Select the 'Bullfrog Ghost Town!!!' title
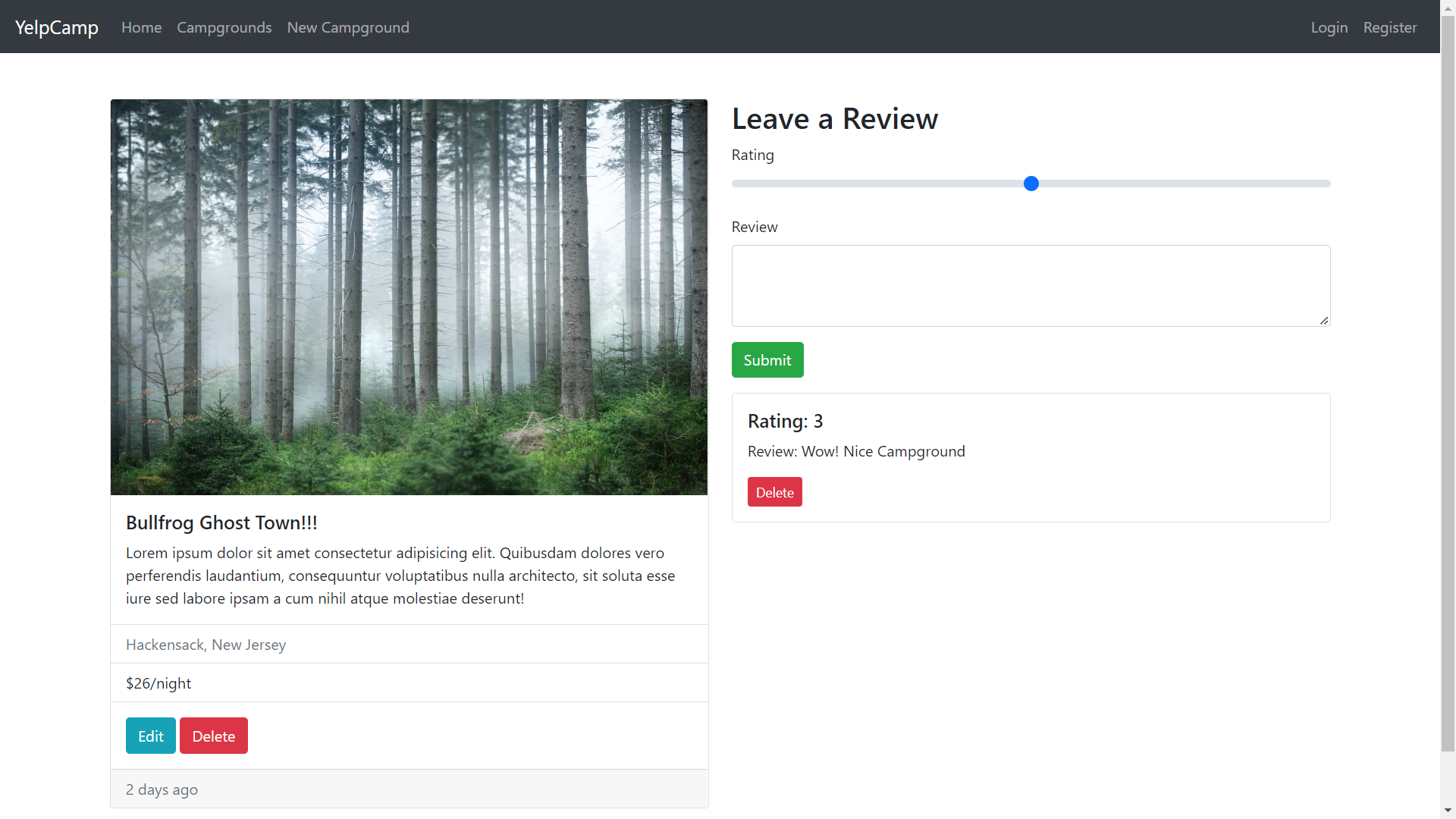 coord(221,522)
